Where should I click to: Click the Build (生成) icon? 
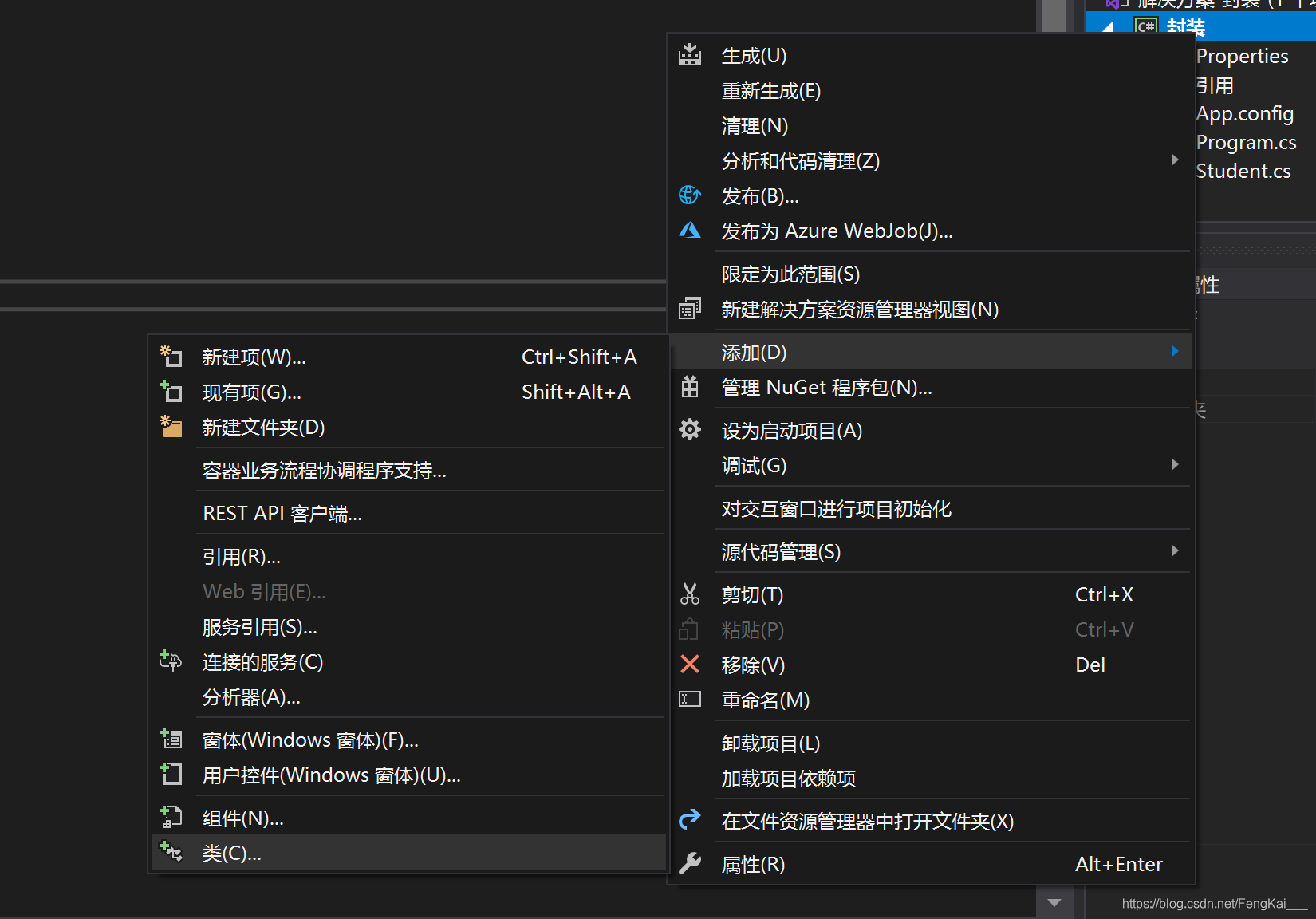coord(690,55)
